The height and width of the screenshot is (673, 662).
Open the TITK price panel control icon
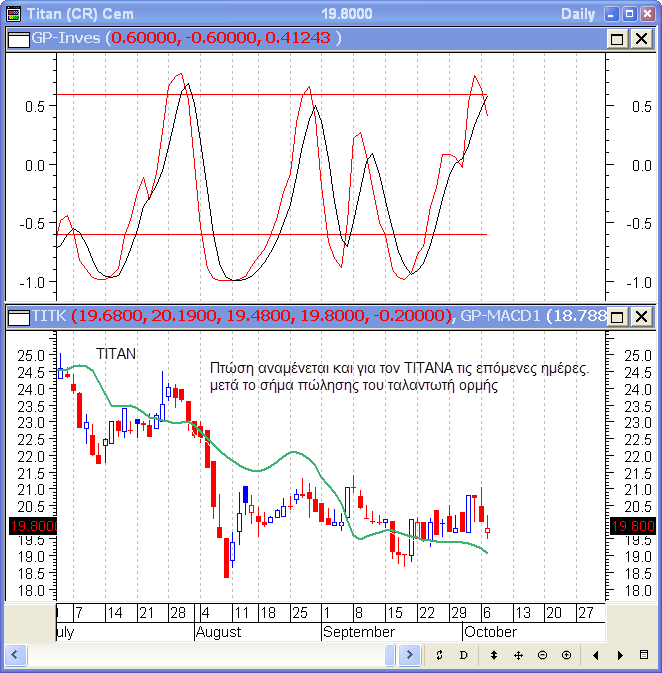pyautogui.click(x=16, y=317)
